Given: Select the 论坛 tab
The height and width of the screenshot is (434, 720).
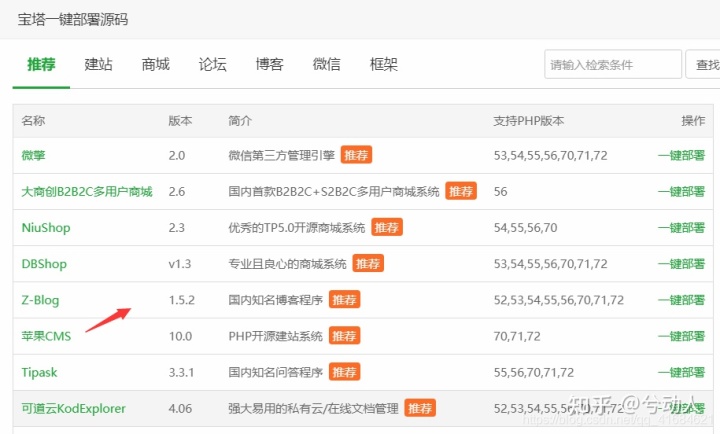Looking at the screenshot, I should tap(212, 64).
